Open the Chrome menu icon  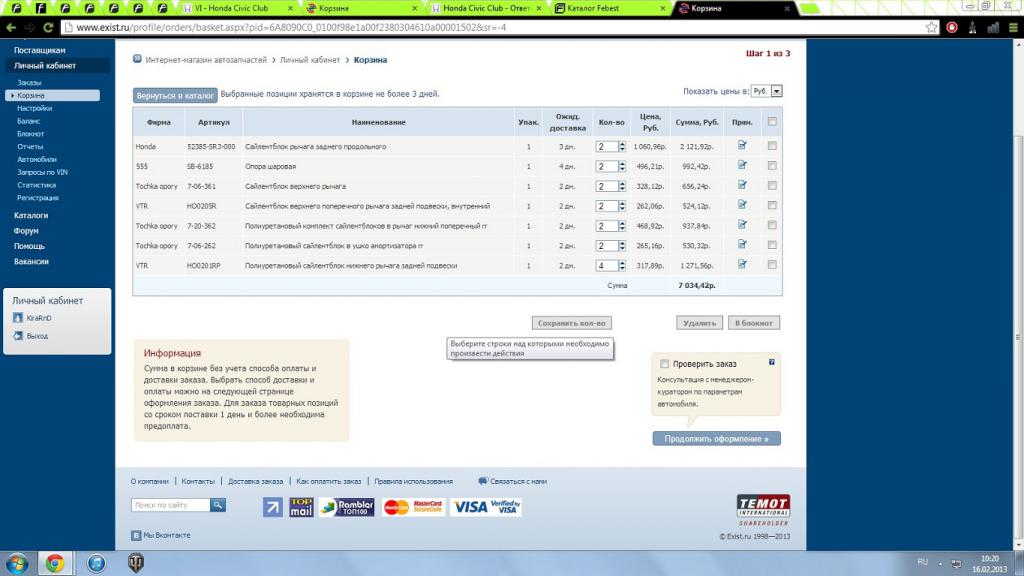coord(1013,27)
